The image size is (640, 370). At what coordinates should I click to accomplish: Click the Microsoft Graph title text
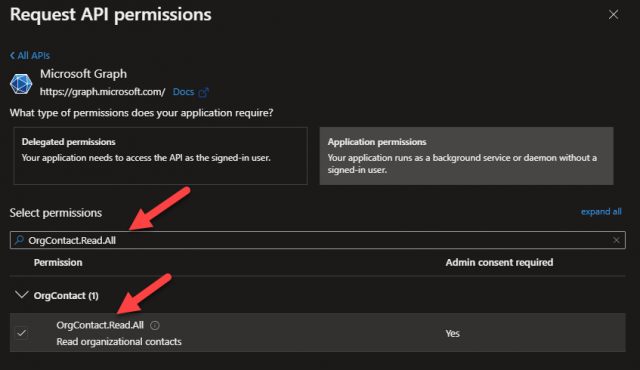coord(83,74)
